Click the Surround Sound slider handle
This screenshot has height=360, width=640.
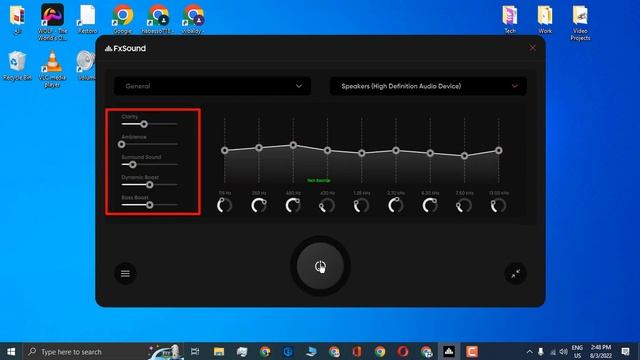(x=132, y=164)
